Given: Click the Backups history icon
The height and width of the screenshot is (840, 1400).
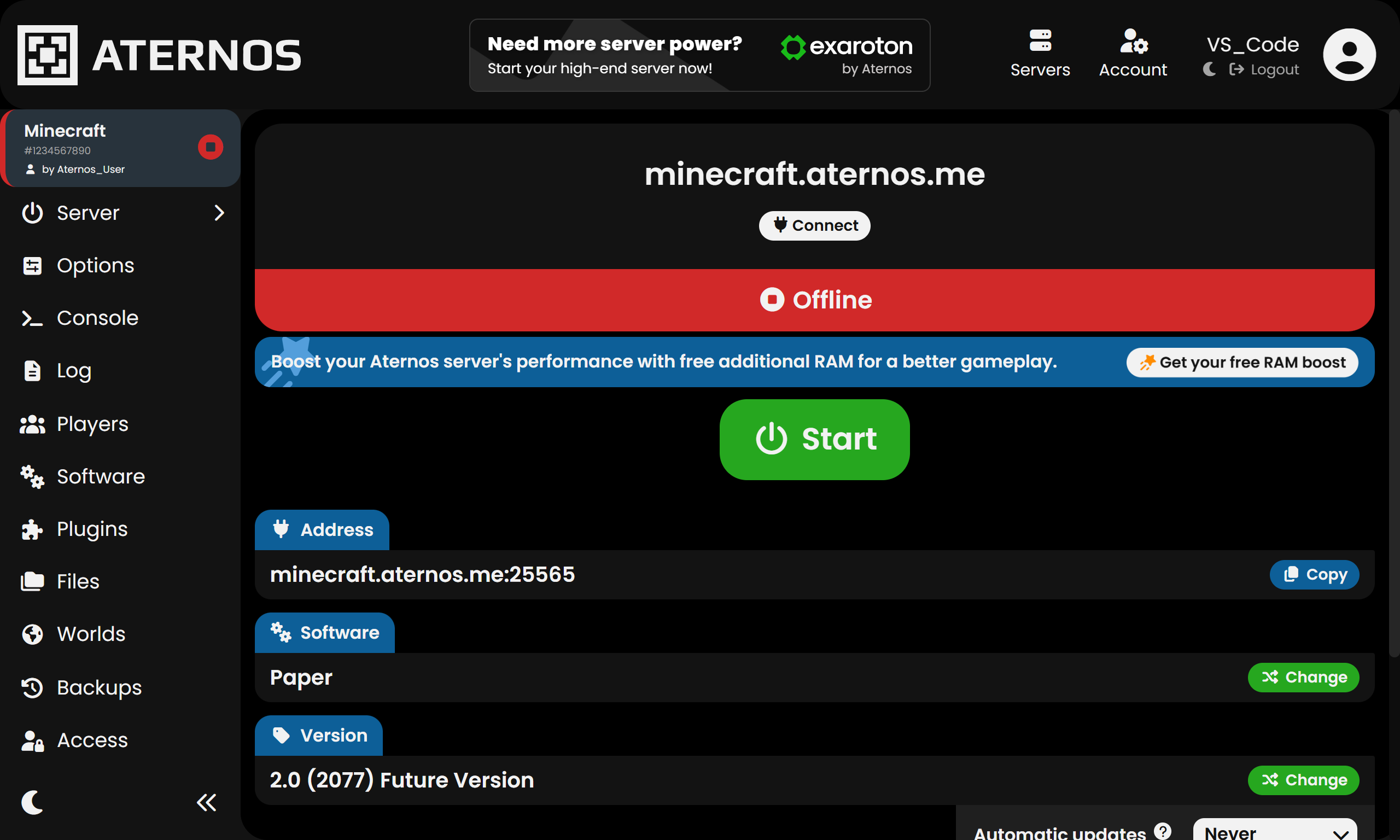Looking at the screenshot, I should click(32, 688).
